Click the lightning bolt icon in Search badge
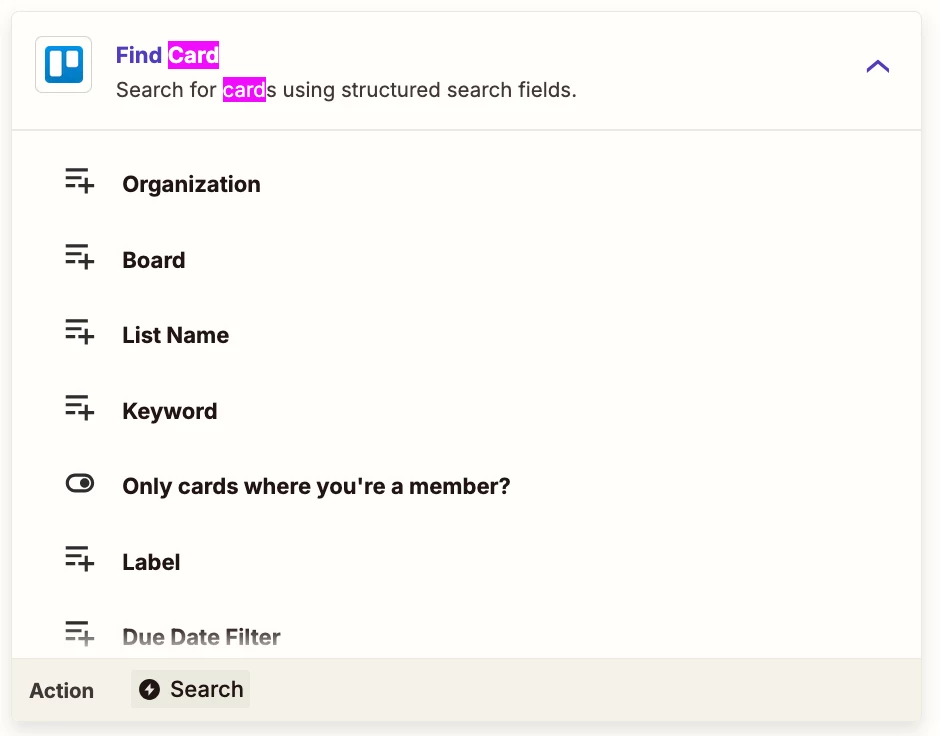Viewport: 940px width, 736px height. click(149, 689)
